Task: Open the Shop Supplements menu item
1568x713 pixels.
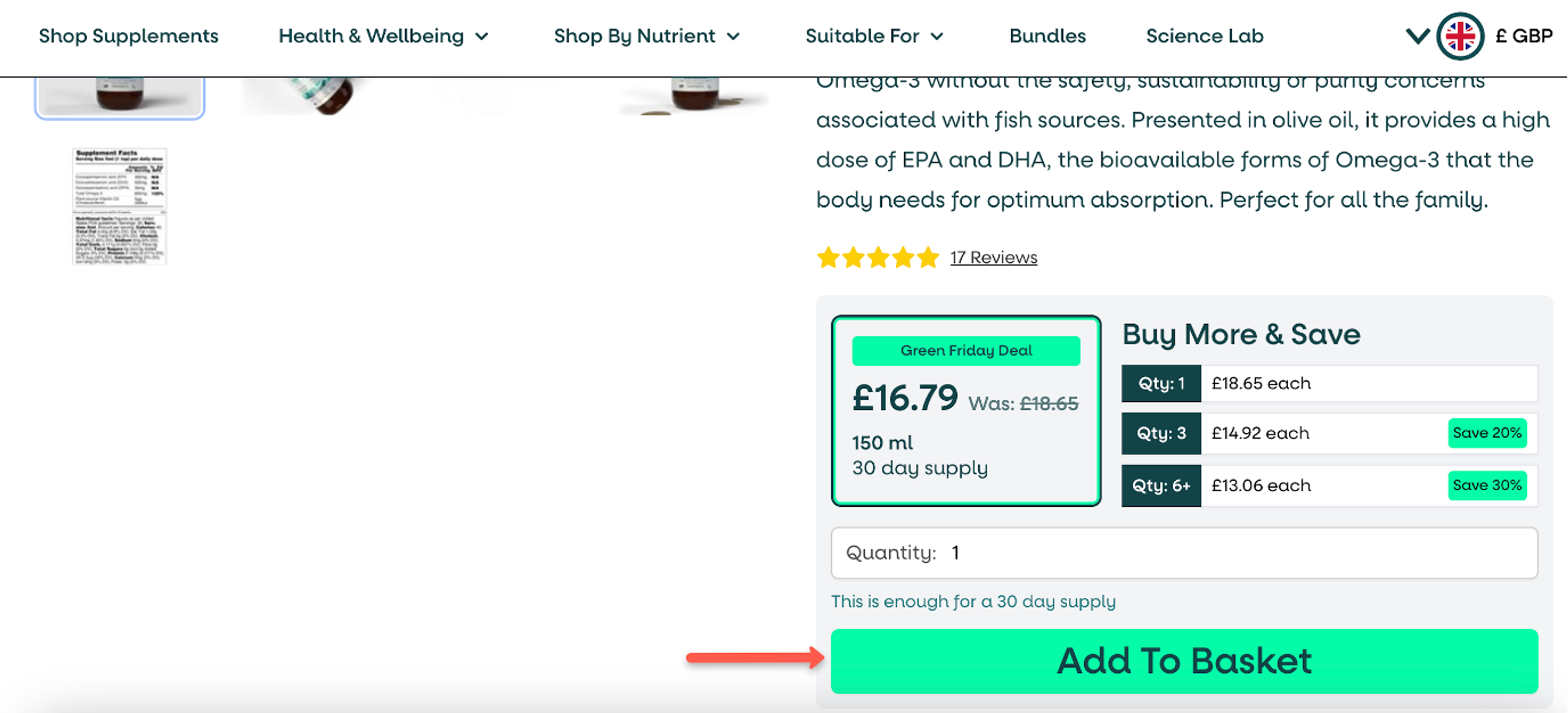Action: tap(128, 36)
